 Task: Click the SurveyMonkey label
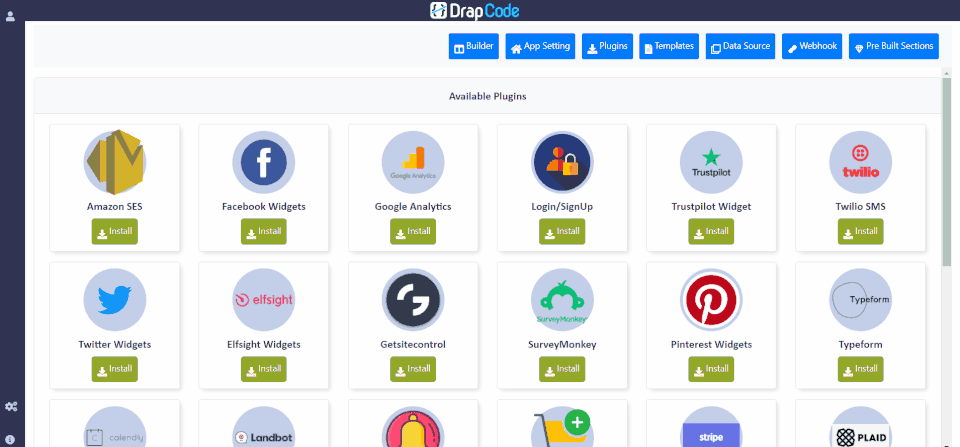coord(562,344)
